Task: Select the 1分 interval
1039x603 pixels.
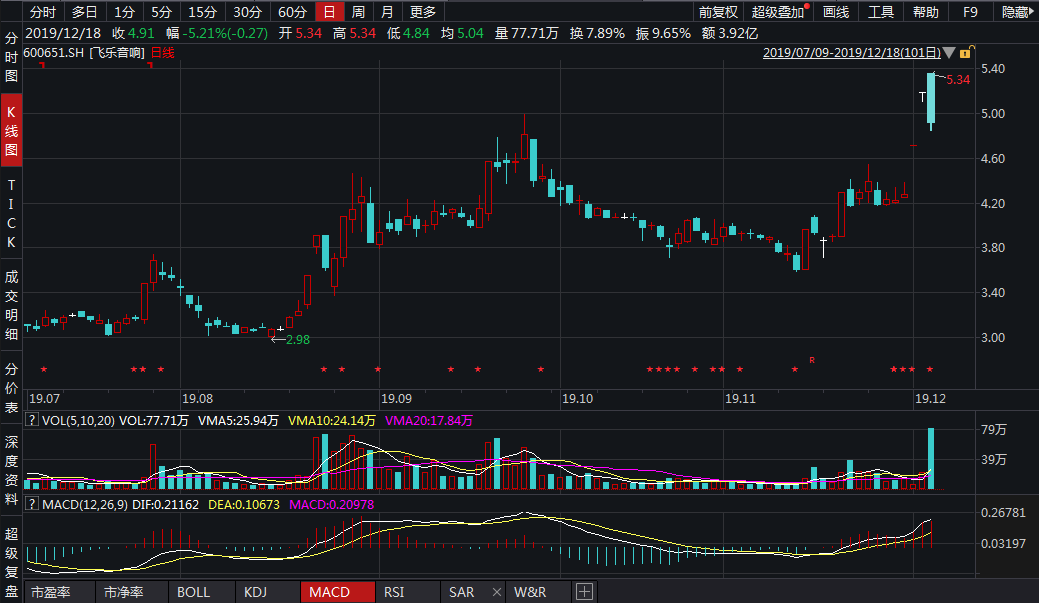Action: pos(124,12)
